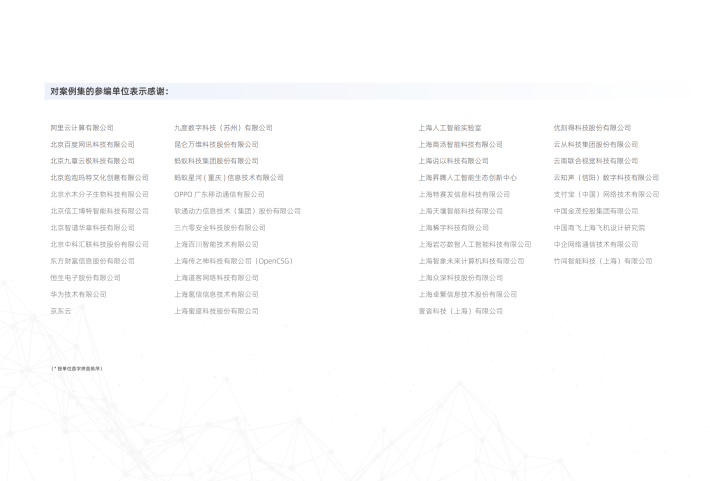Click 竹间智能科技（上海）有限公司
710x481 pixels.
pos(603,261)
